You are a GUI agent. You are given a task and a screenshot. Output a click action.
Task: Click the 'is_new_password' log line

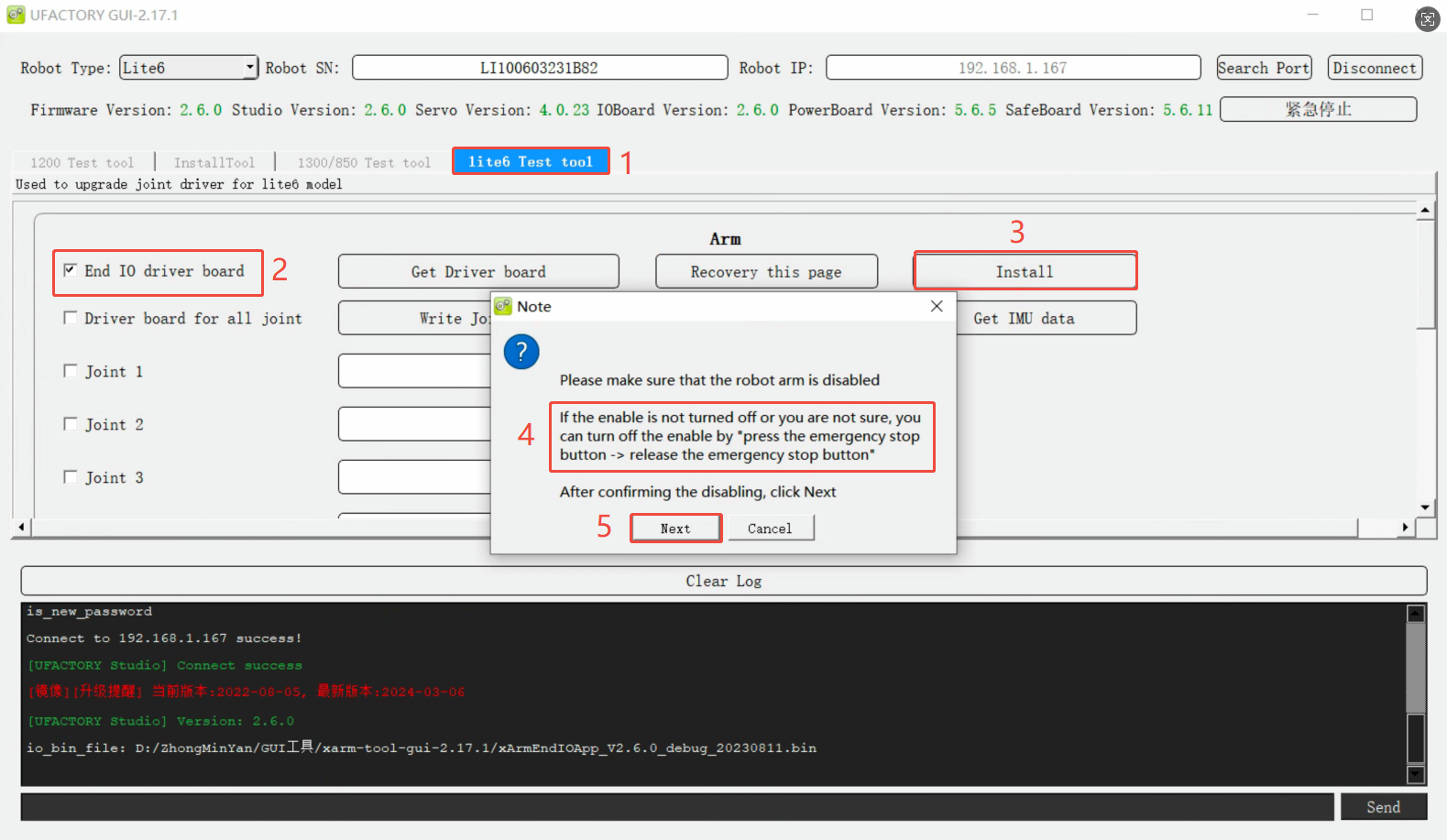tap(90, 612)
